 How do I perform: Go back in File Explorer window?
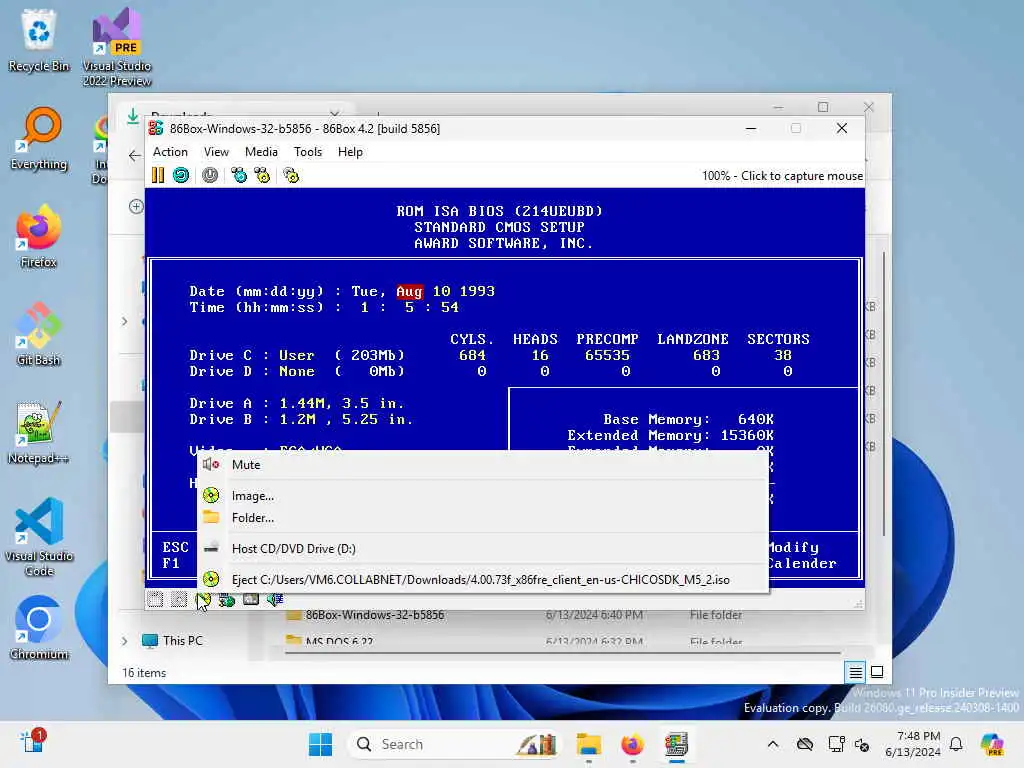(135, 155)
